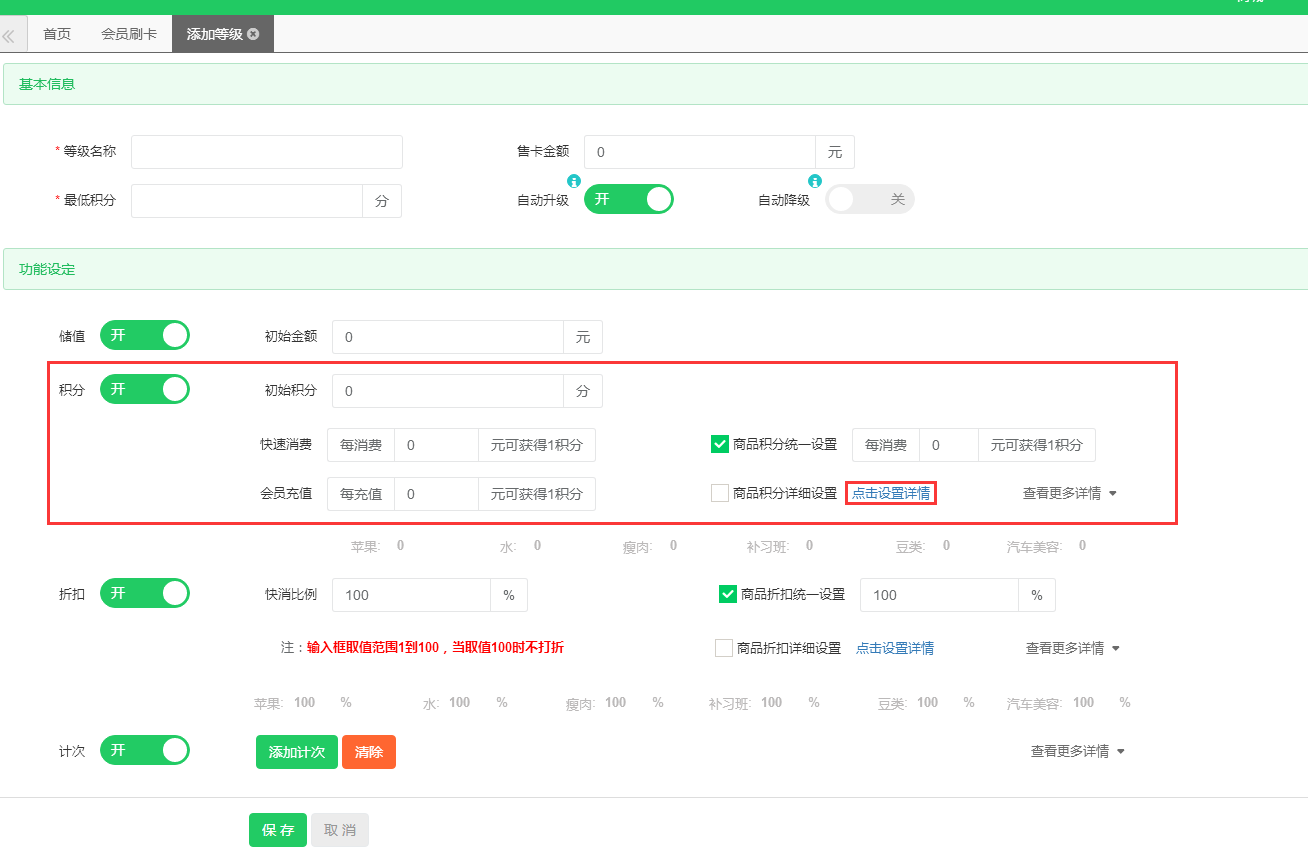Screen dimensions: 1308x859
Task: Close the 添加等级 tab
Action: [x=253, y=34]
